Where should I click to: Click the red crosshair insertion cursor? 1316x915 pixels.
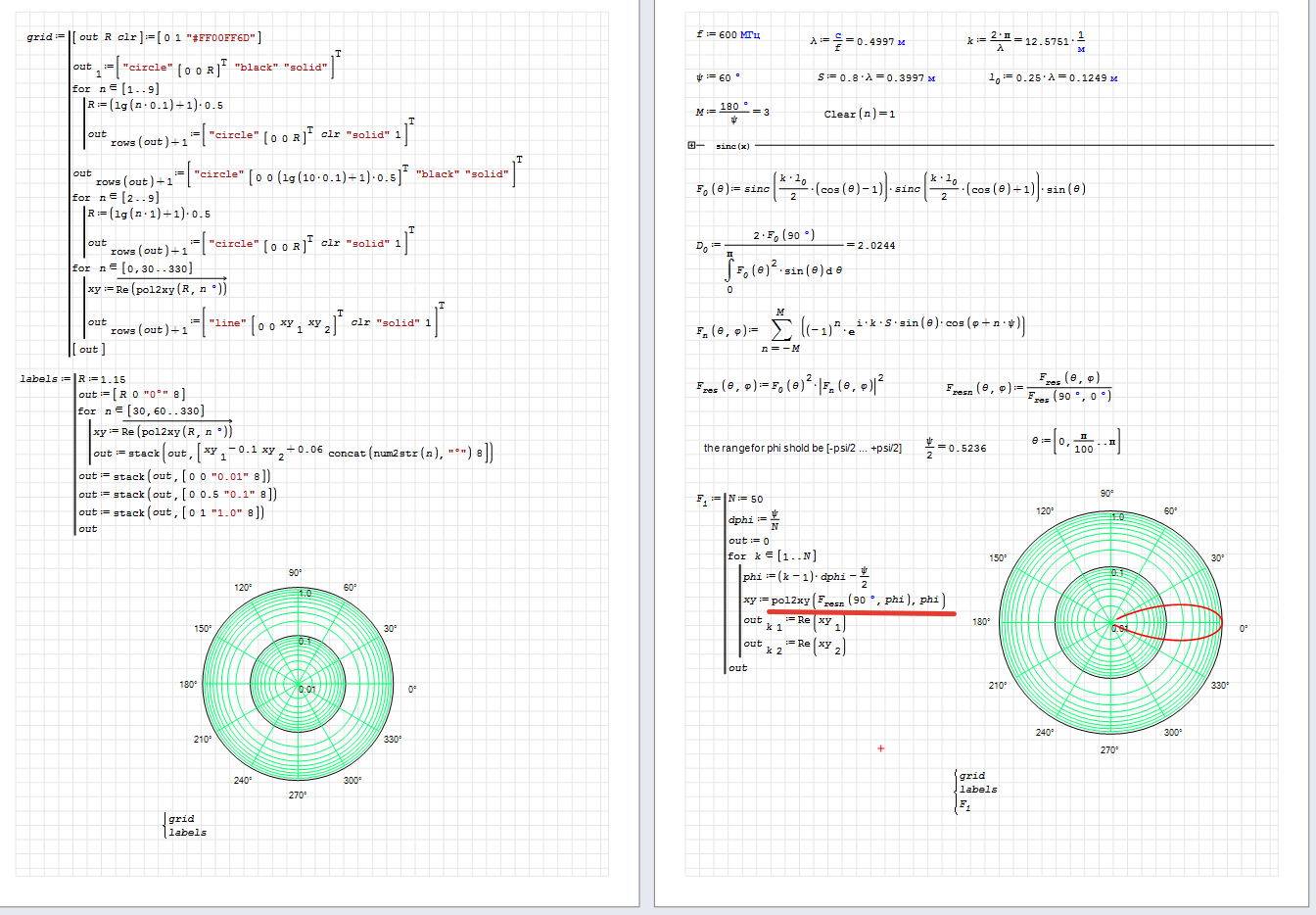(x=881, y=748)
